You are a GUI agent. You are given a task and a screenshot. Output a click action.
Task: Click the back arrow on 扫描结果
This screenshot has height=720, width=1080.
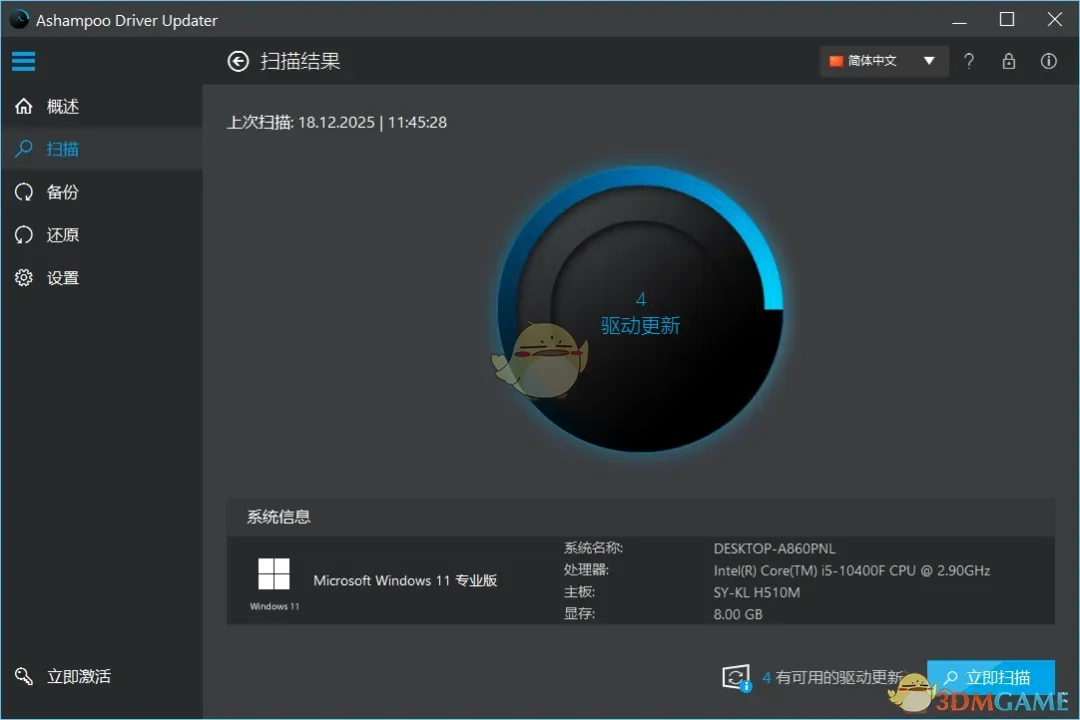(x=237, y=61)
